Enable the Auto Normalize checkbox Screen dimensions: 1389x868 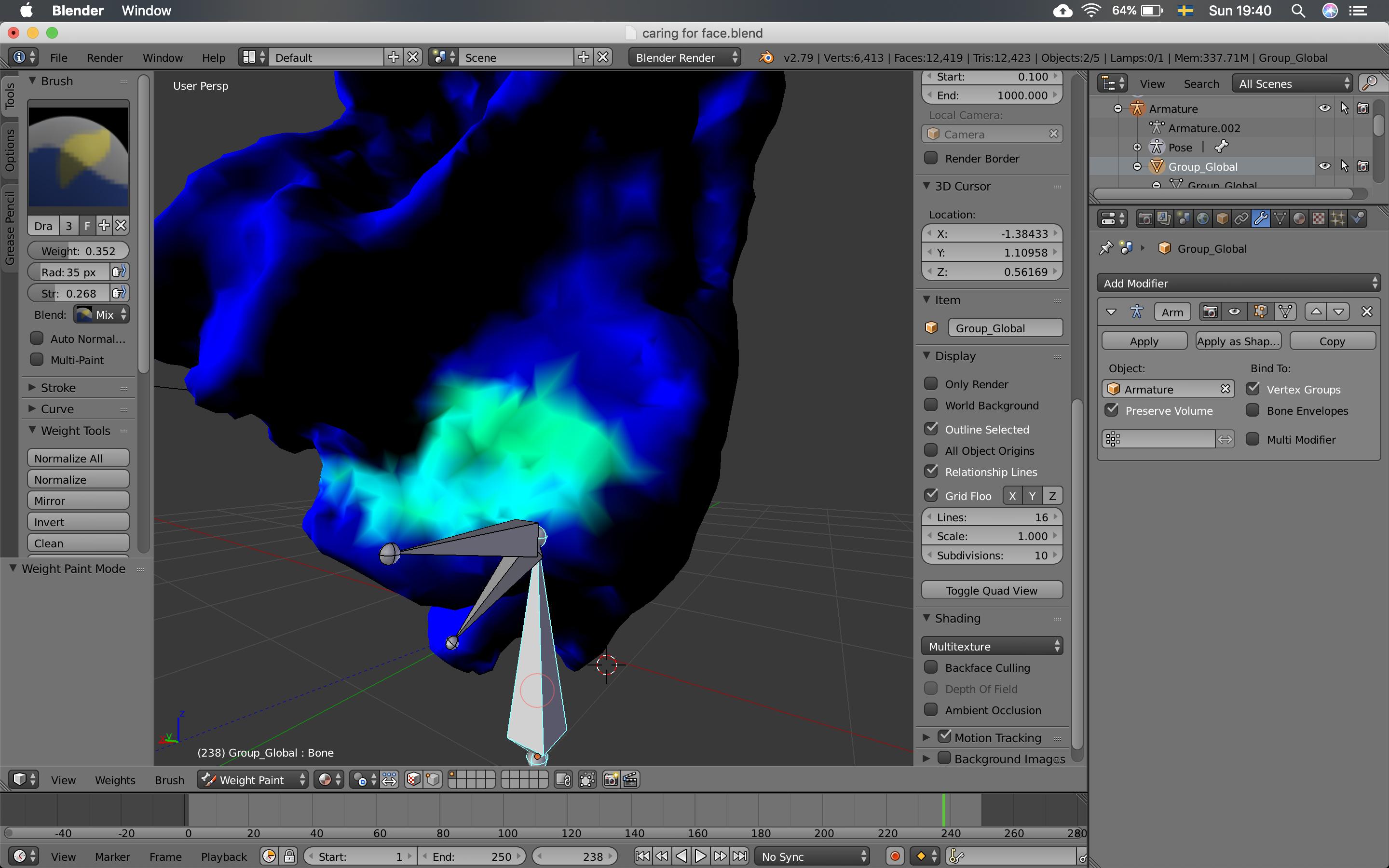[37, 338]
